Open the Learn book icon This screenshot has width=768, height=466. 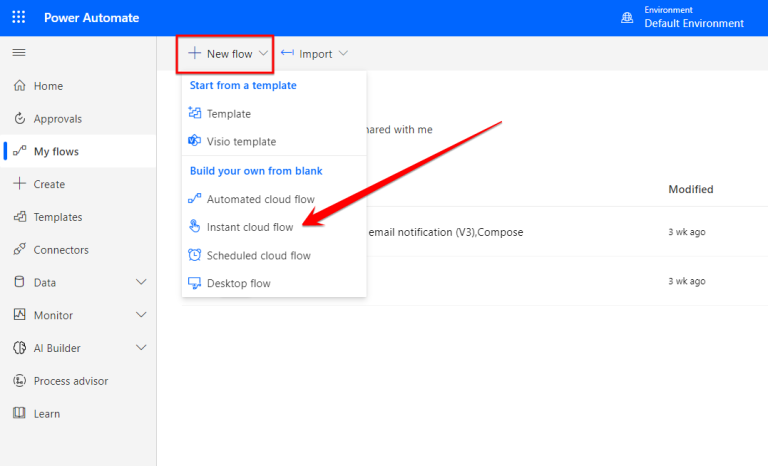tap(19, 414)
